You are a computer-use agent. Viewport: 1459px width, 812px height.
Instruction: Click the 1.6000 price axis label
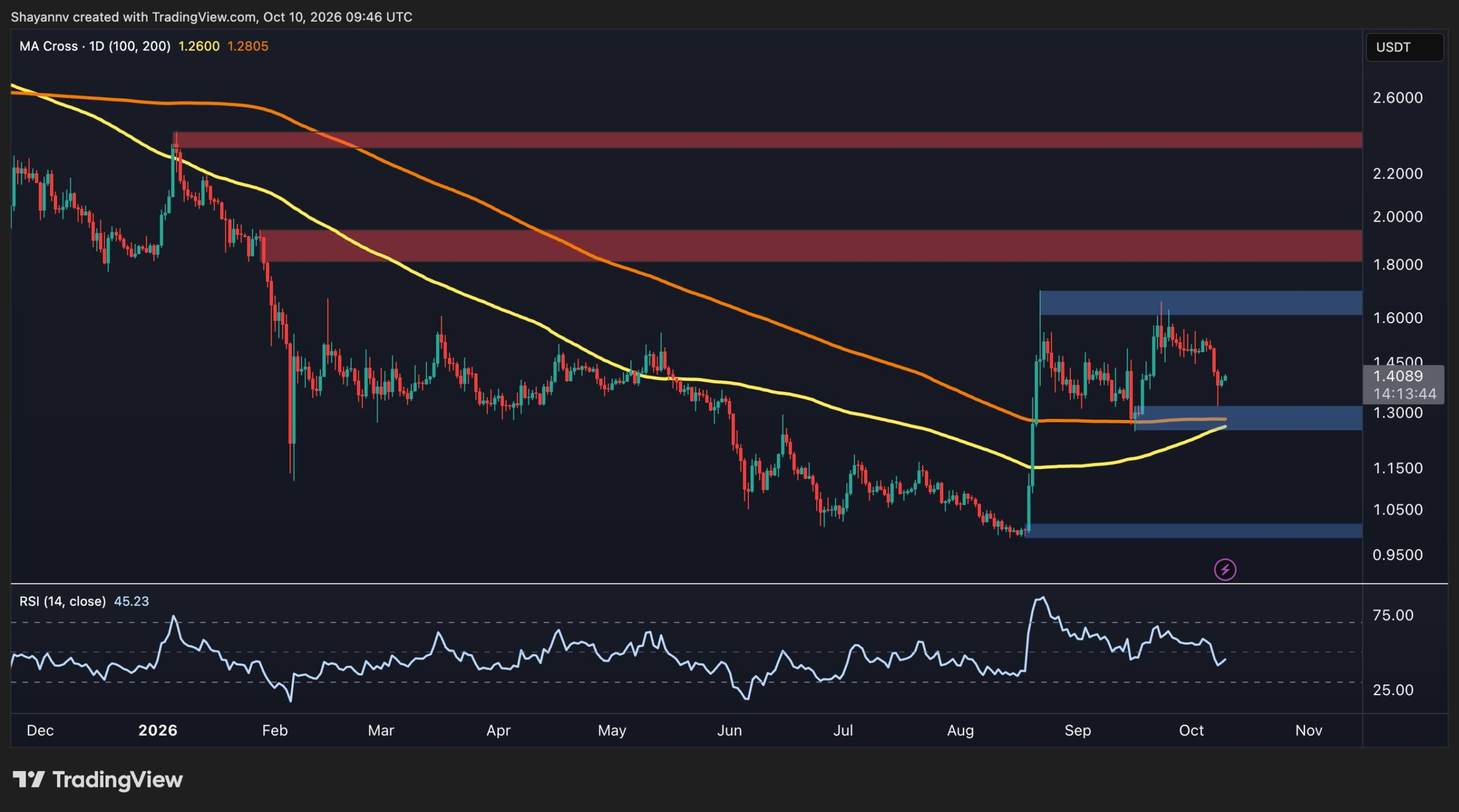click(1397, 317)
